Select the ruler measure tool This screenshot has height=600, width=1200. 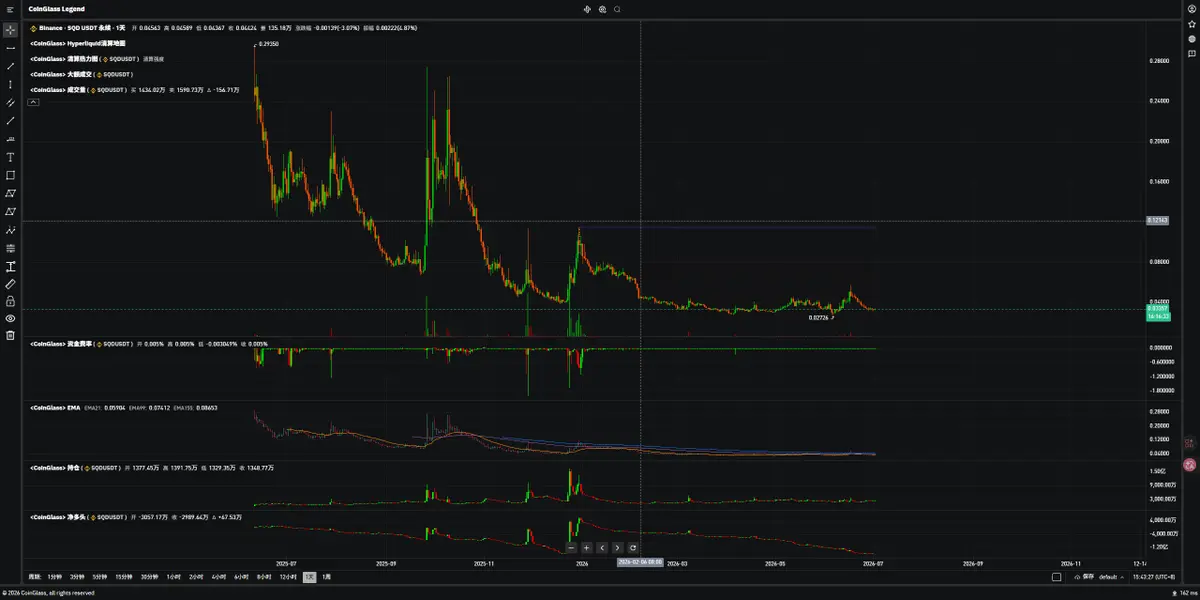pos(10,284)
